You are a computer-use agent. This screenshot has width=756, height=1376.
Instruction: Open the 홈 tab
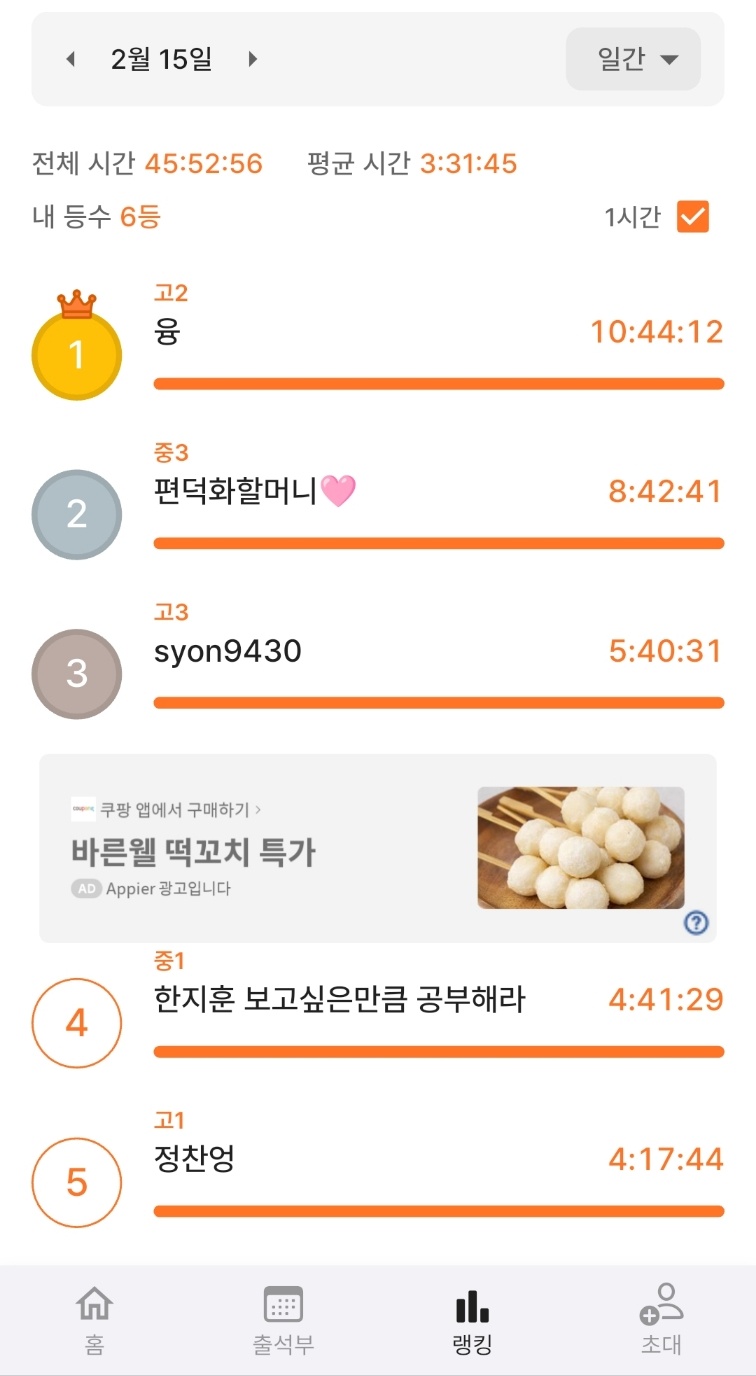coord(94,1320)
